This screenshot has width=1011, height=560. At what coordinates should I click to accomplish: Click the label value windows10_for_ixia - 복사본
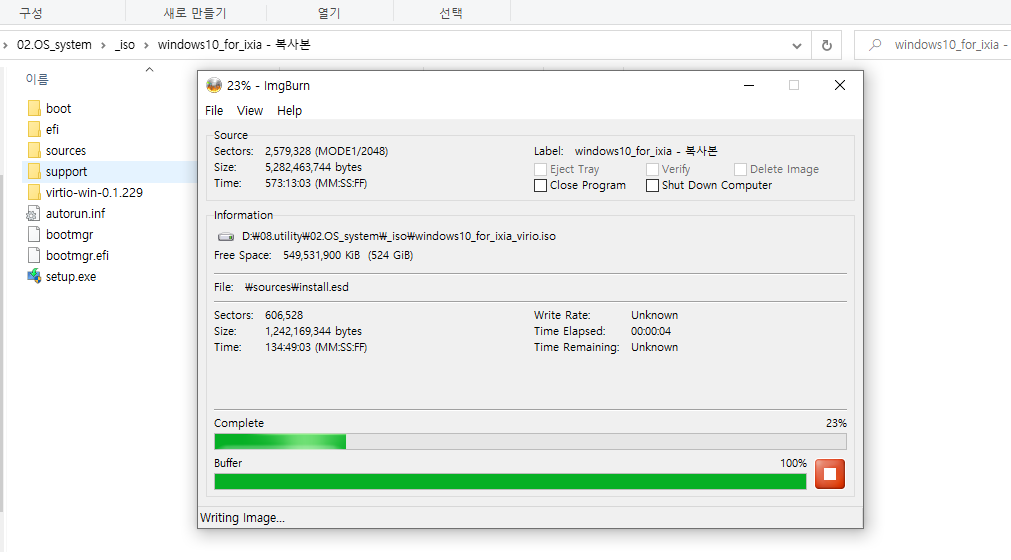tap(646, 151)
